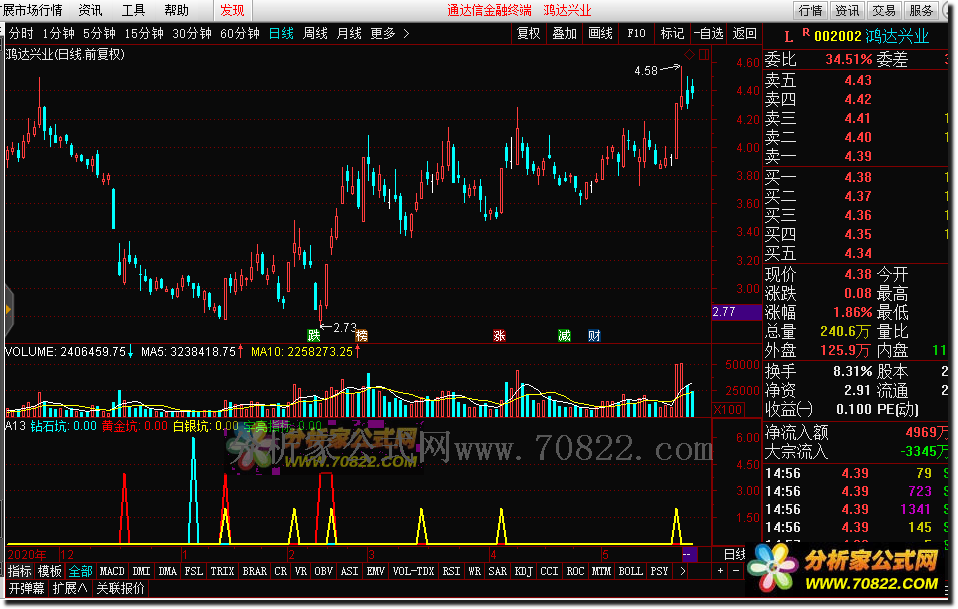This screenshot has height=609, width=958.
Task: Zoom in chart with the plus button
Action: [x=721, y=571]
